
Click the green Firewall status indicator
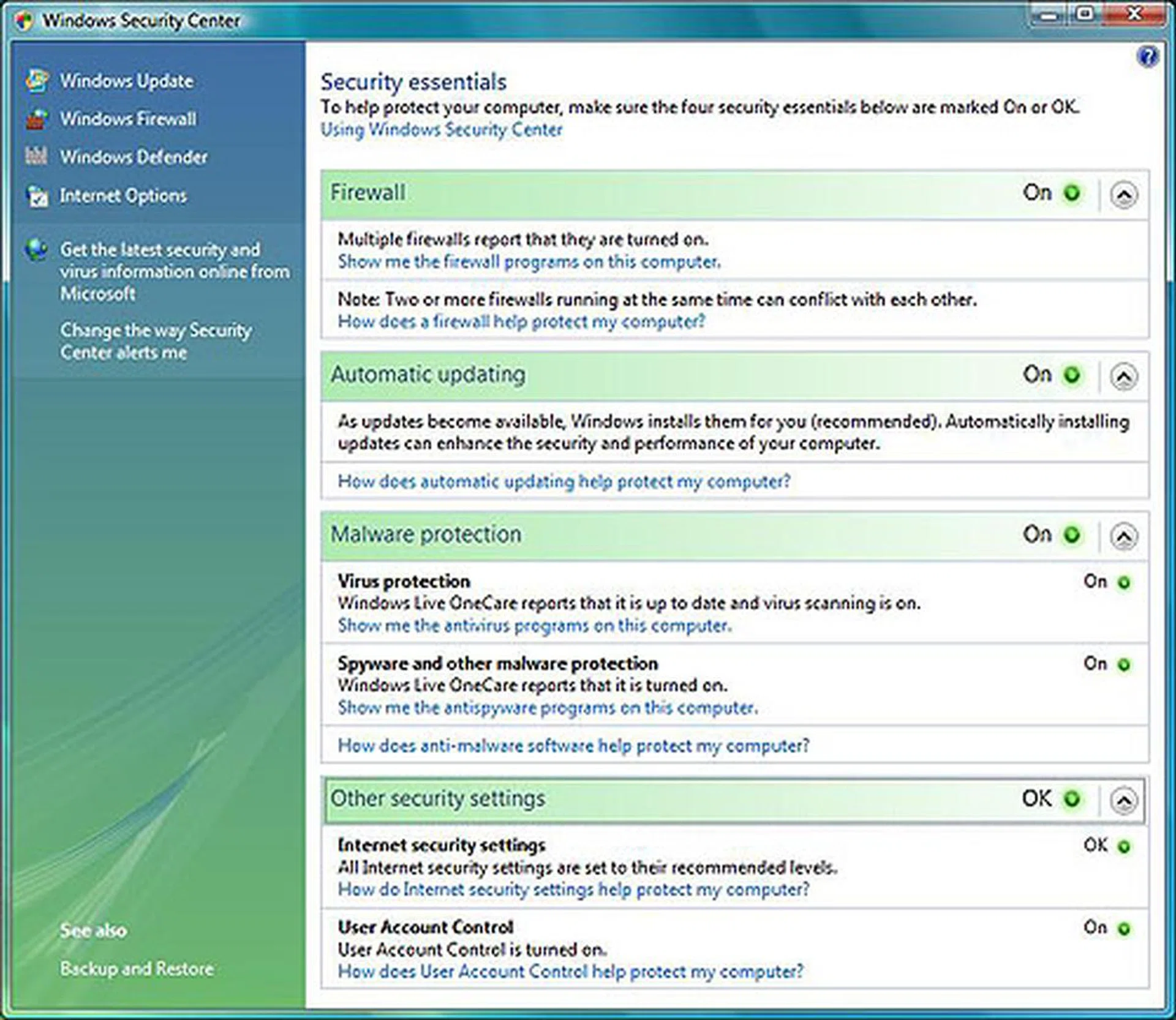(x=1071, y=193)
